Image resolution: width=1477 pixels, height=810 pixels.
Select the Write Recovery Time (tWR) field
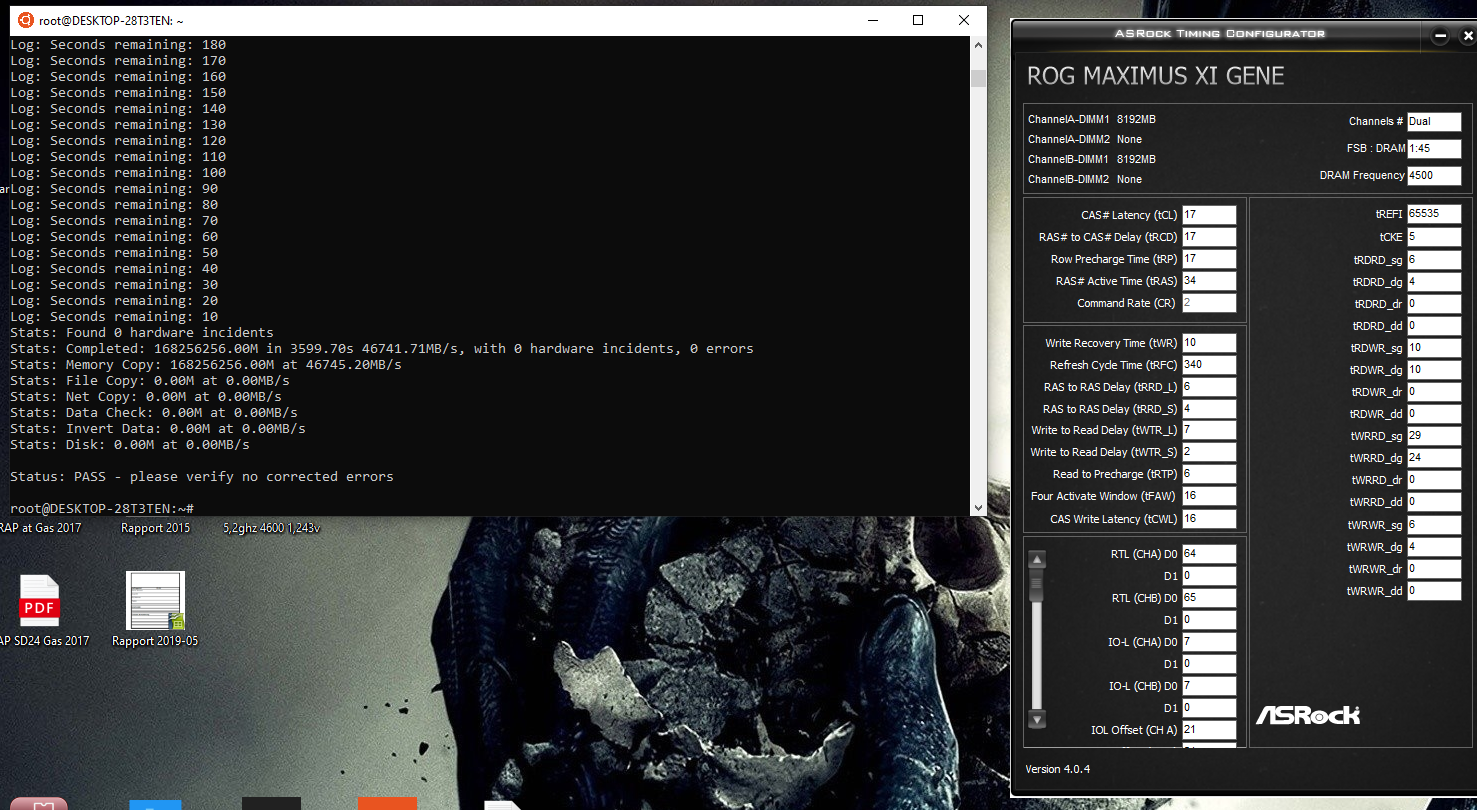1209,343
